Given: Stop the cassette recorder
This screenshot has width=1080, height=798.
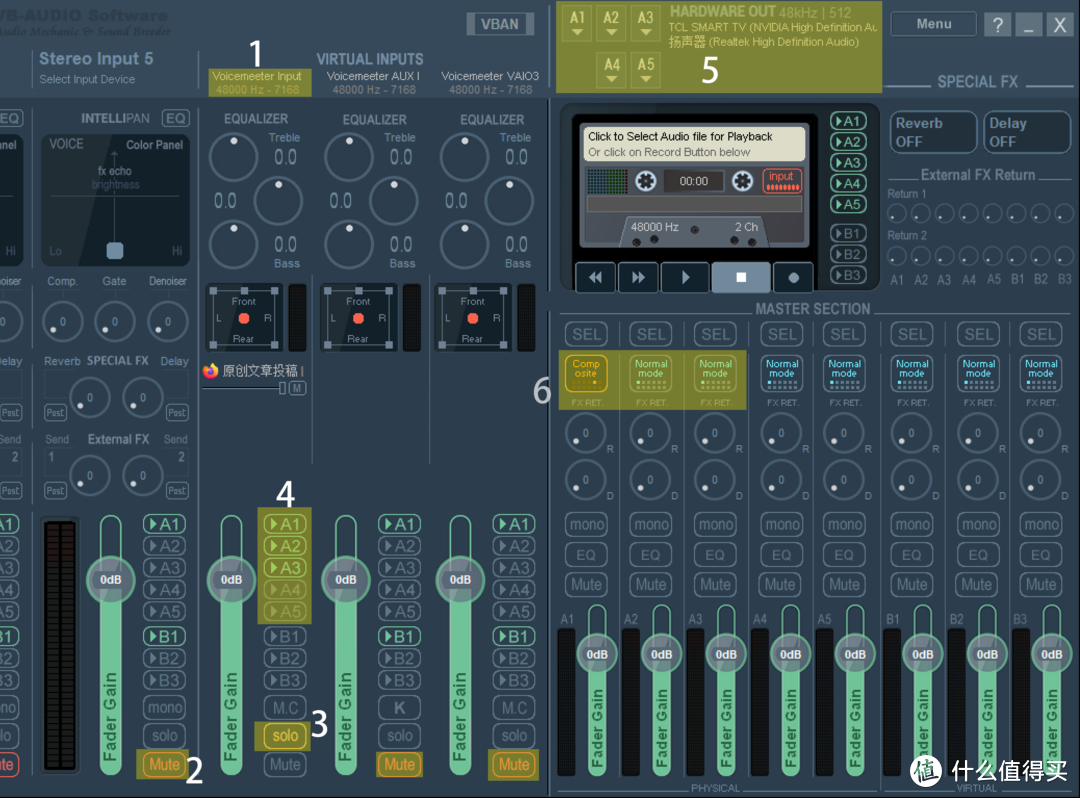Looking at the screenshot, I should point(741,277).
